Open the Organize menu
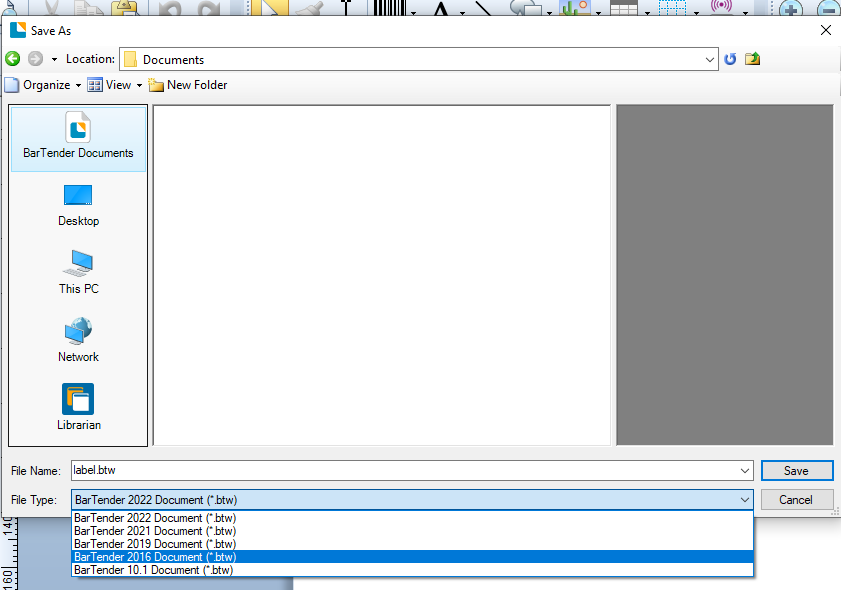Image resolution: width=841 pixels, height=590 pixels. point(43,85)
